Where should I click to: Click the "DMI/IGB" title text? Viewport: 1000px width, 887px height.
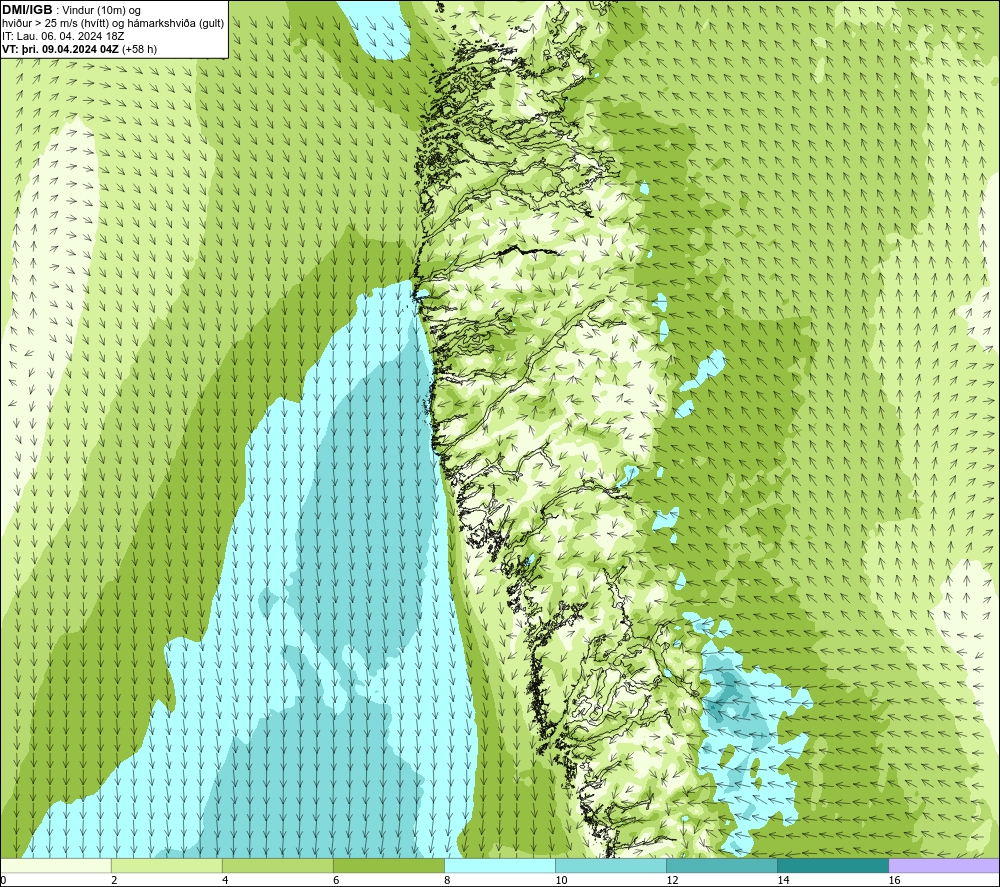point(27,10)
